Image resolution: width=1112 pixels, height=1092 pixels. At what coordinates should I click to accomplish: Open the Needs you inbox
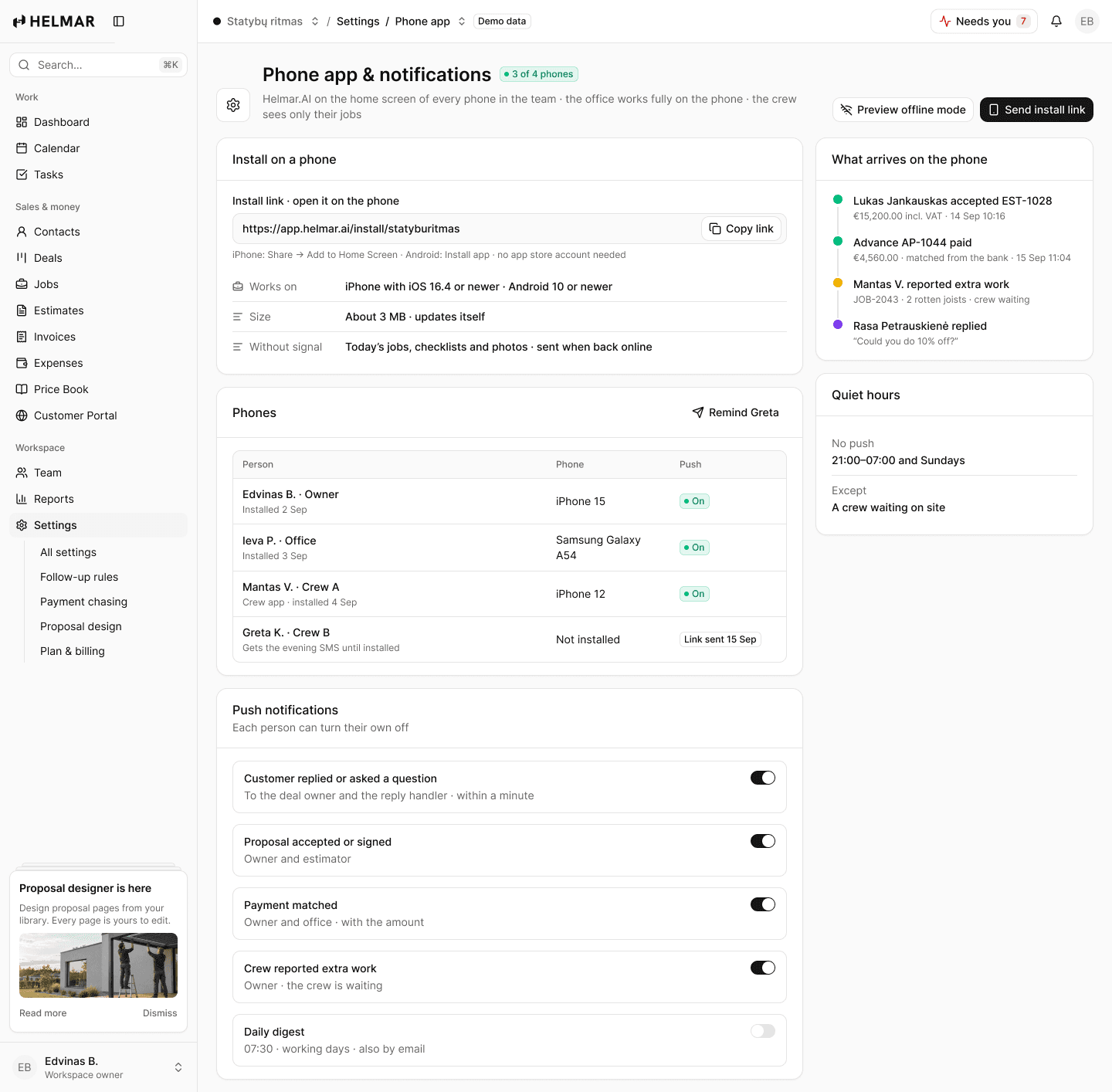(x=984, y=22)
